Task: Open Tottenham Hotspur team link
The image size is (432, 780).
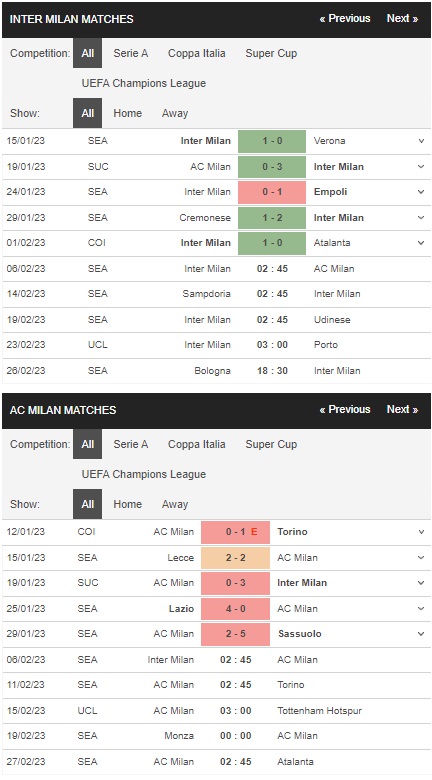Action: (320, 710)
